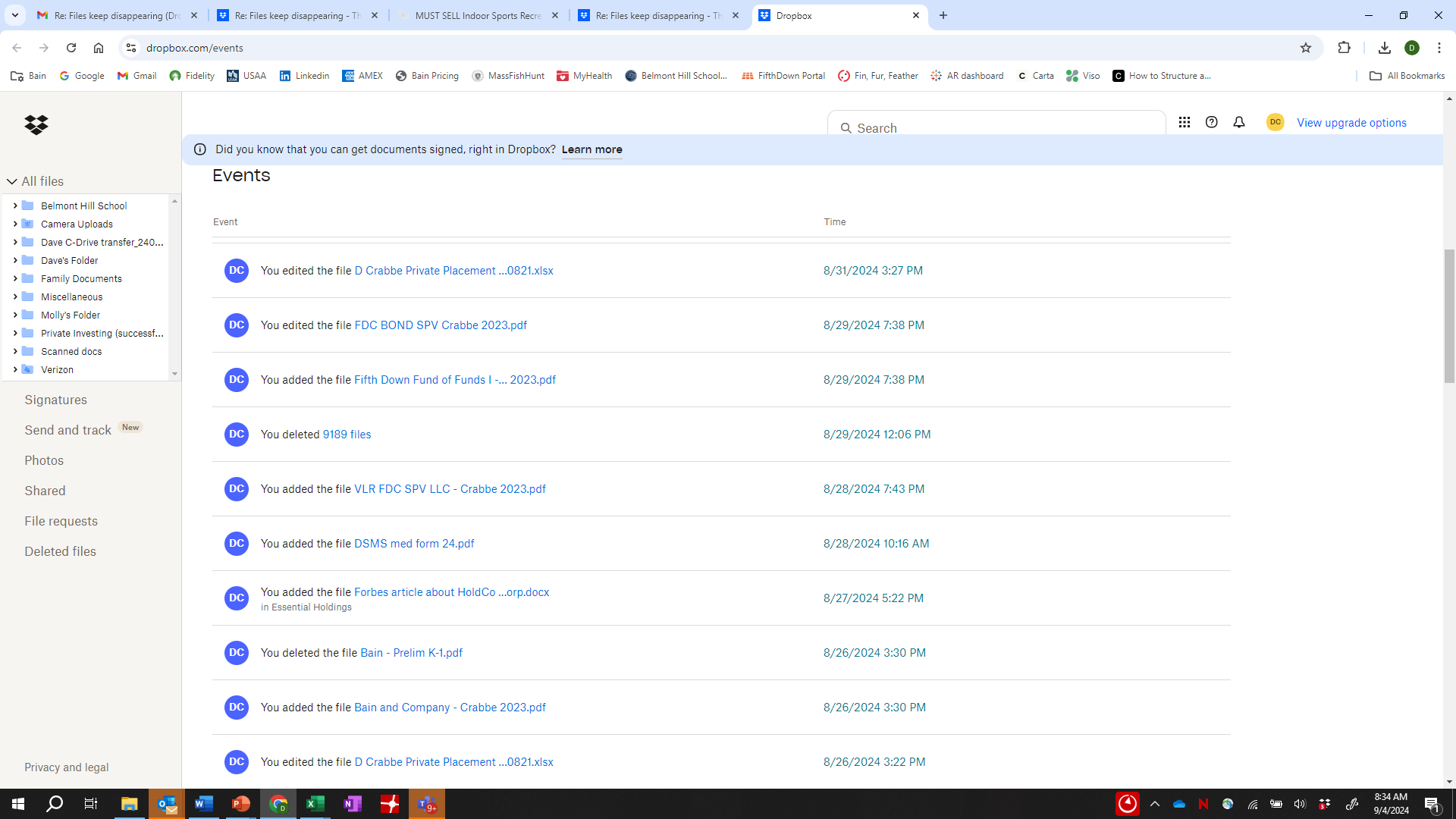Go to the Signatures section
This screenshot has height=819, width=1456.
55,400
